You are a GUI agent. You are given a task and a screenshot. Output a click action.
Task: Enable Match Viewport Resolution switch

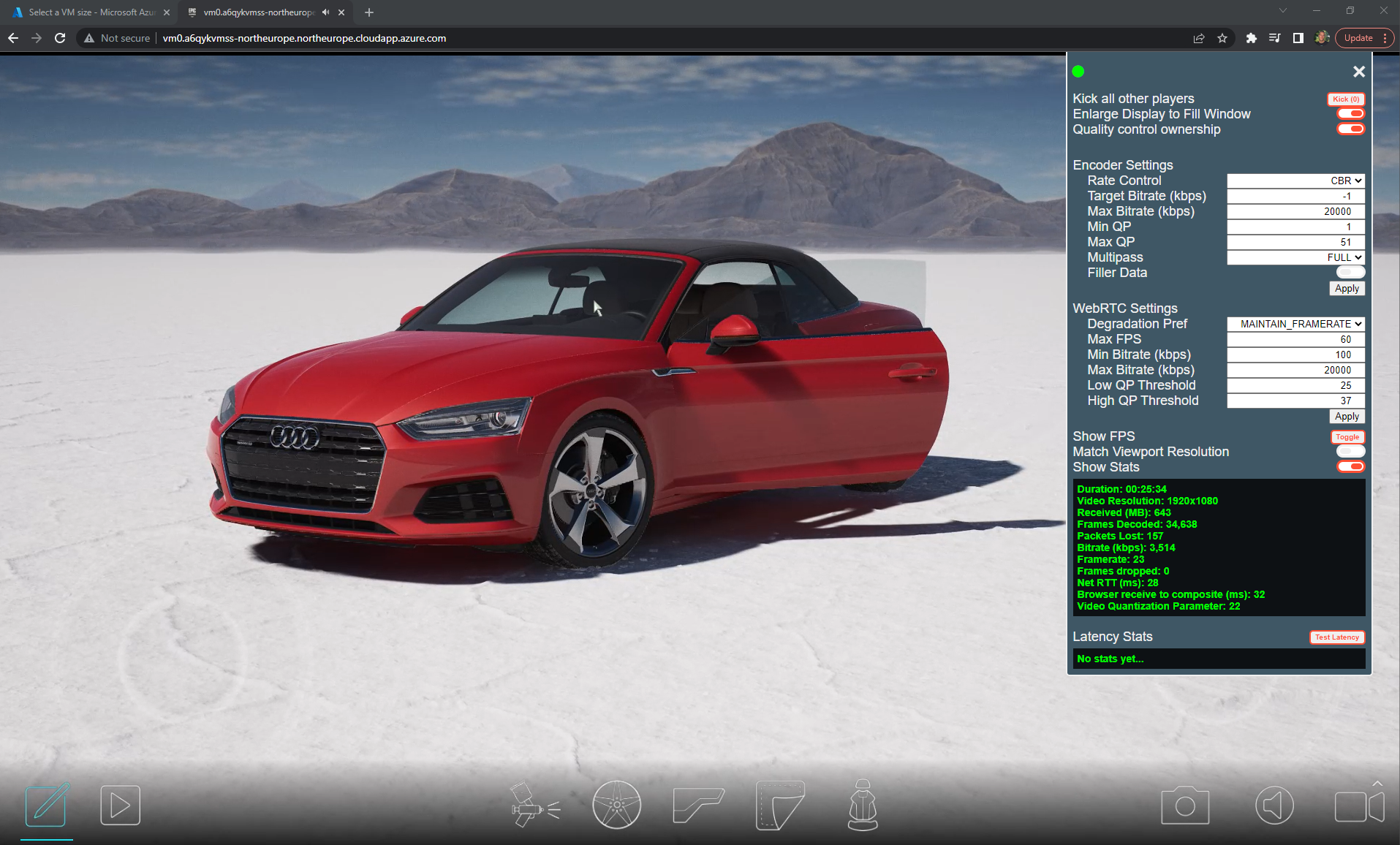point(1351,451)
